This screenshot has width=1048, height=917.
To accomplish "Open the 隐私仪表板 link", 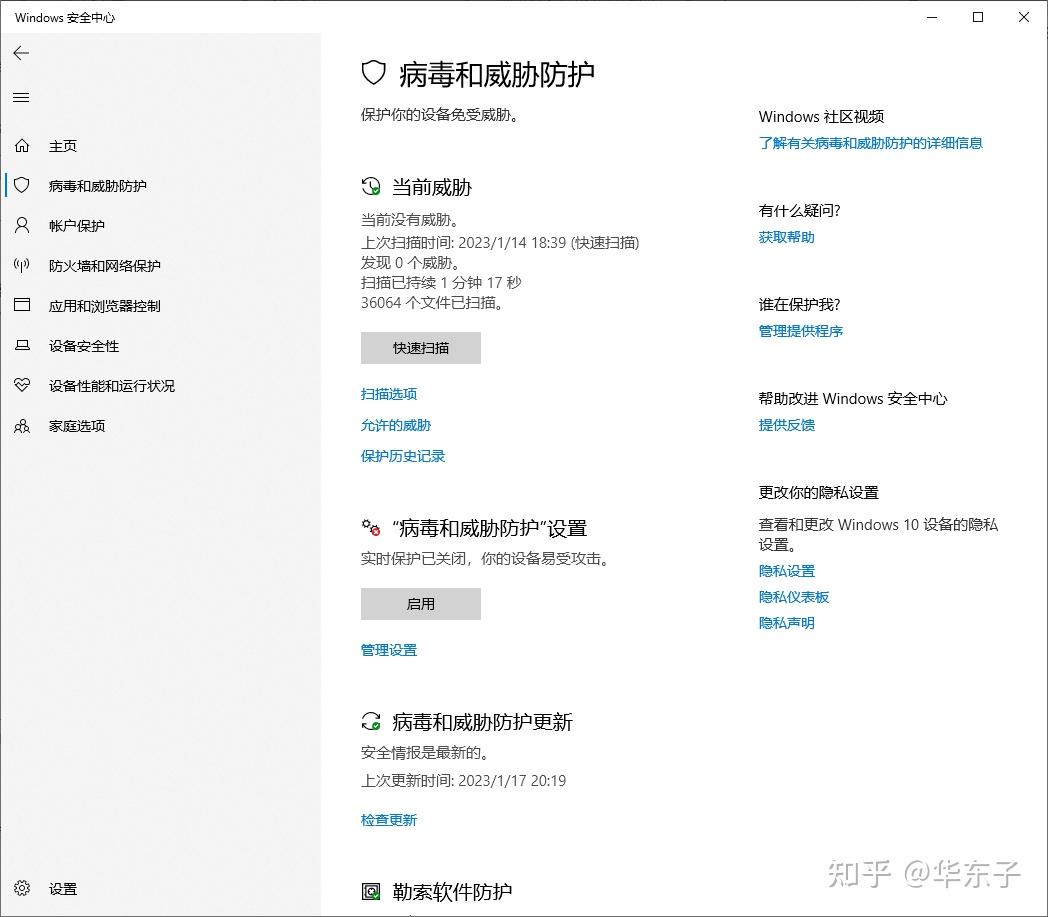I will coord(794,597).
